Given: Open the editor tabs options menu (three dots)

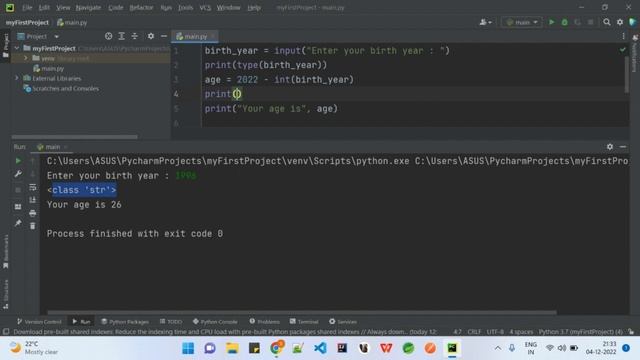Looking at the screenshot, I should [623, 36].
